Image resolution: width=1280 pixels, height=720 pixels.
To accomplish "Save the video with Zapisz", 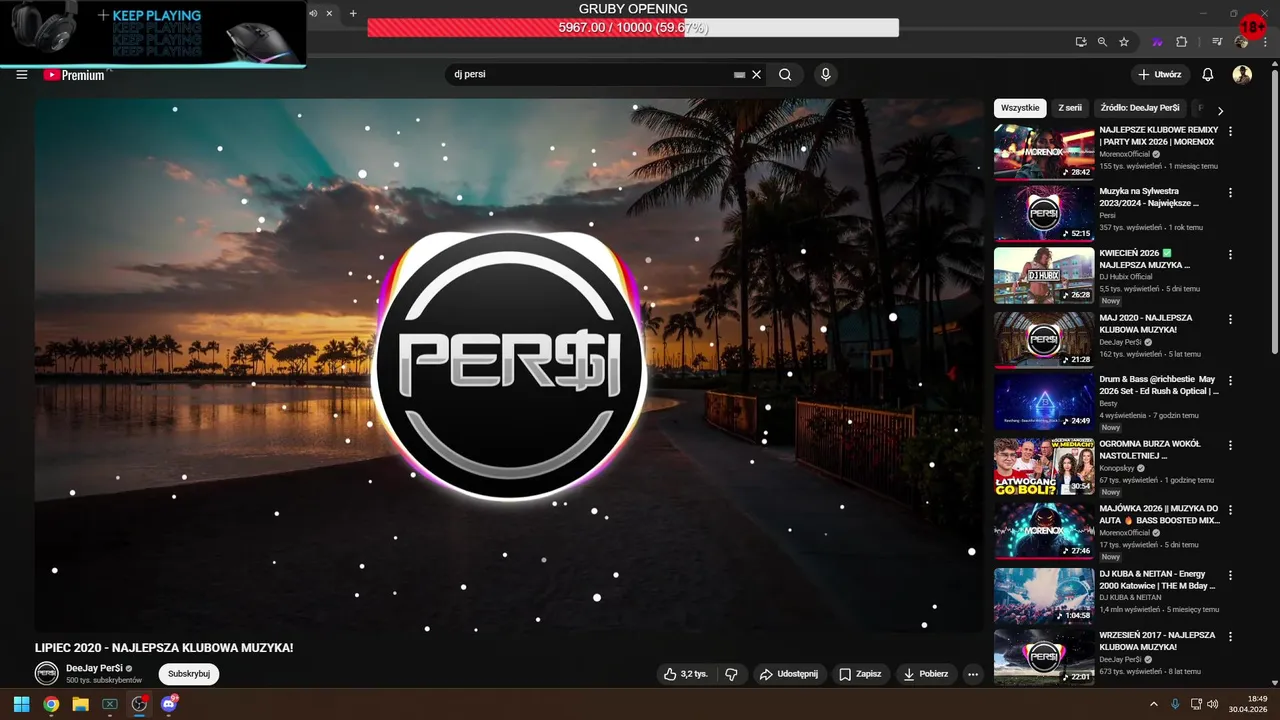I will [x=860, y=674].
